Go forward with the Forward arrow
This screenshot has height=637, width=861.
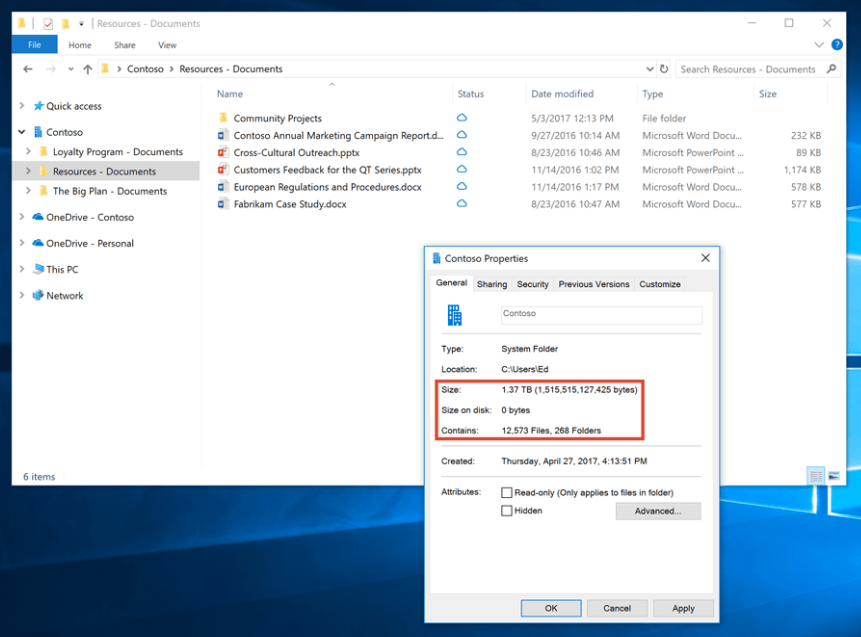tap(51, 69)
